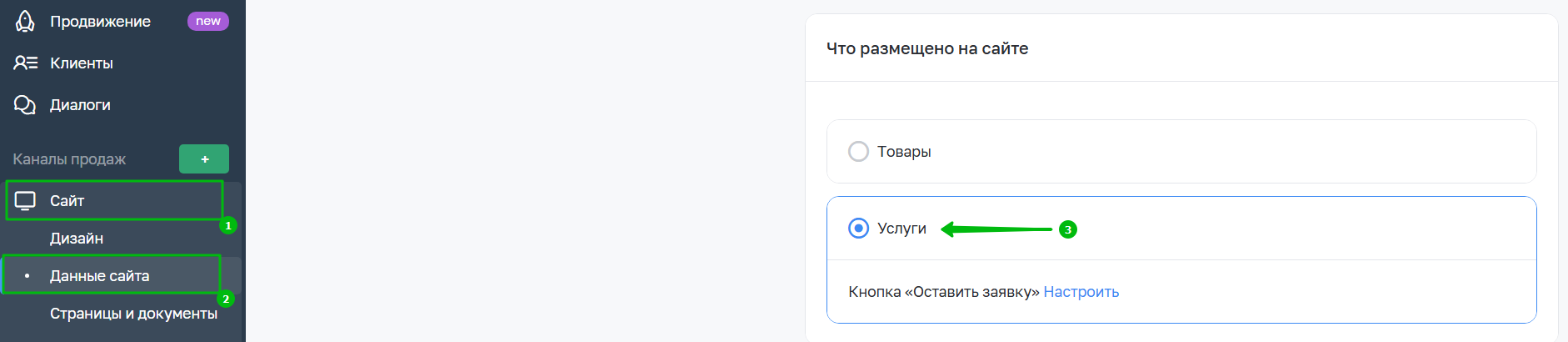Click the chat bubbles icon beside Диалоги
This screenshot has width=1568, height=342.
point(25,105)
